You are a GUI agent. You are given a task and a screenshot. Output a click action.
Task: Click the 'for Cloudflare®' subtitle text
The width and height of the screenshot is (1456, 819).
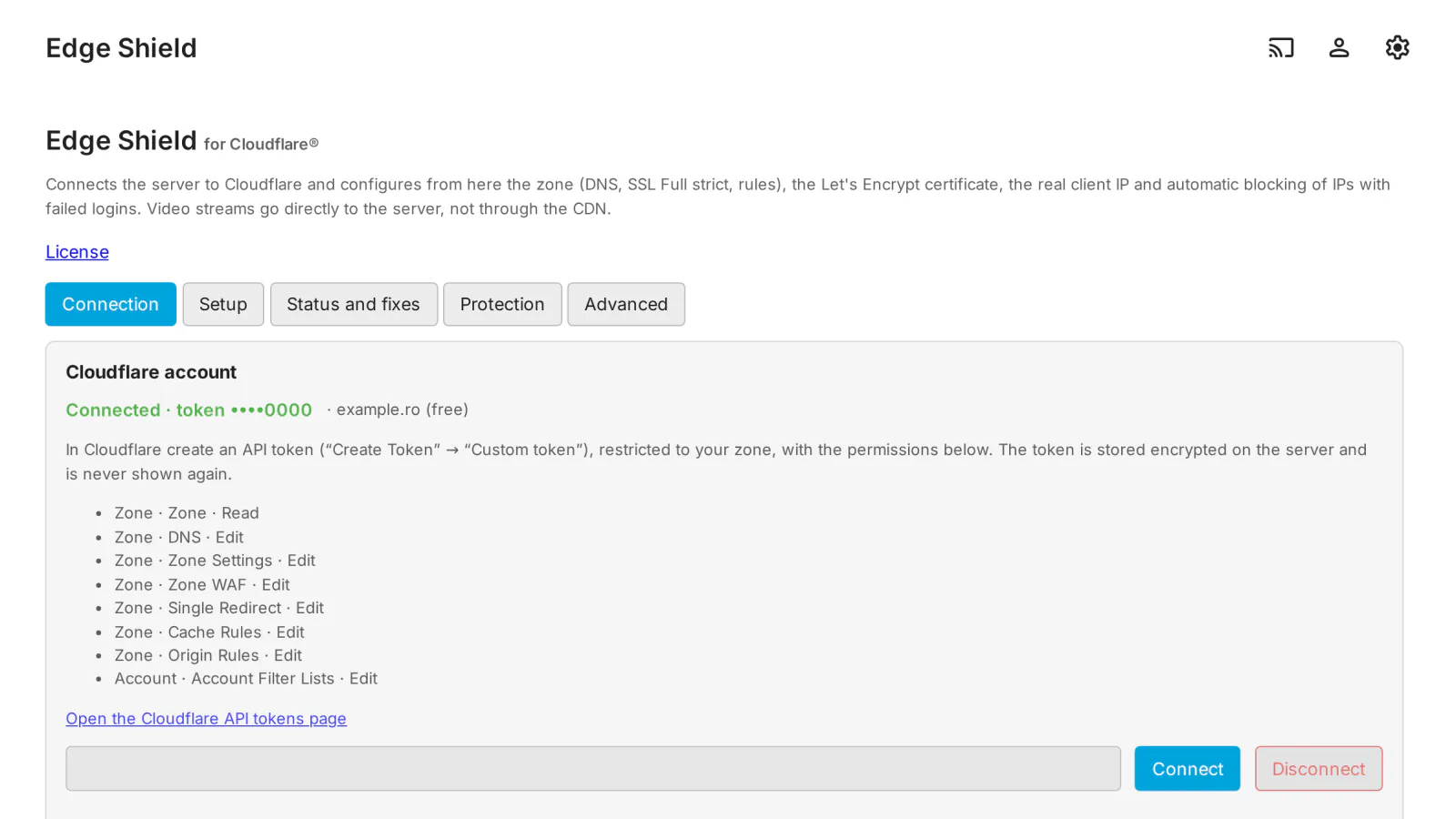(261, 144)
